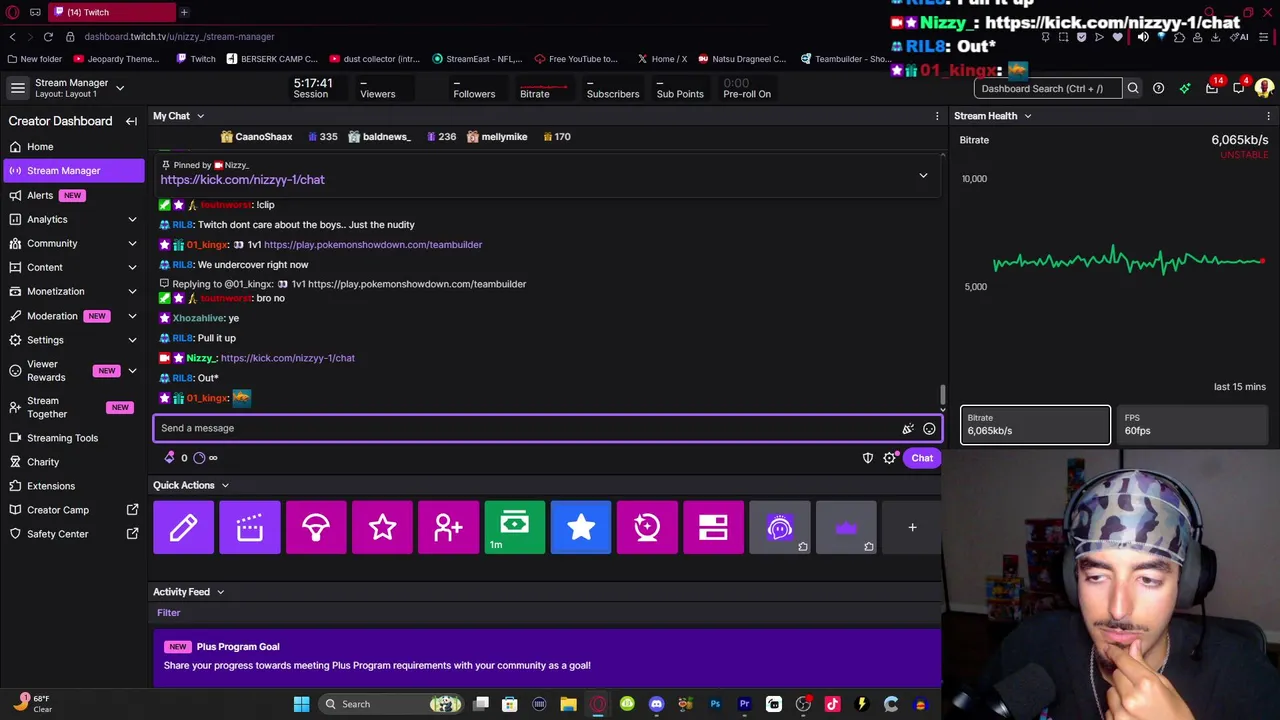Open Stream Together in the sidebar

[74, 407]
